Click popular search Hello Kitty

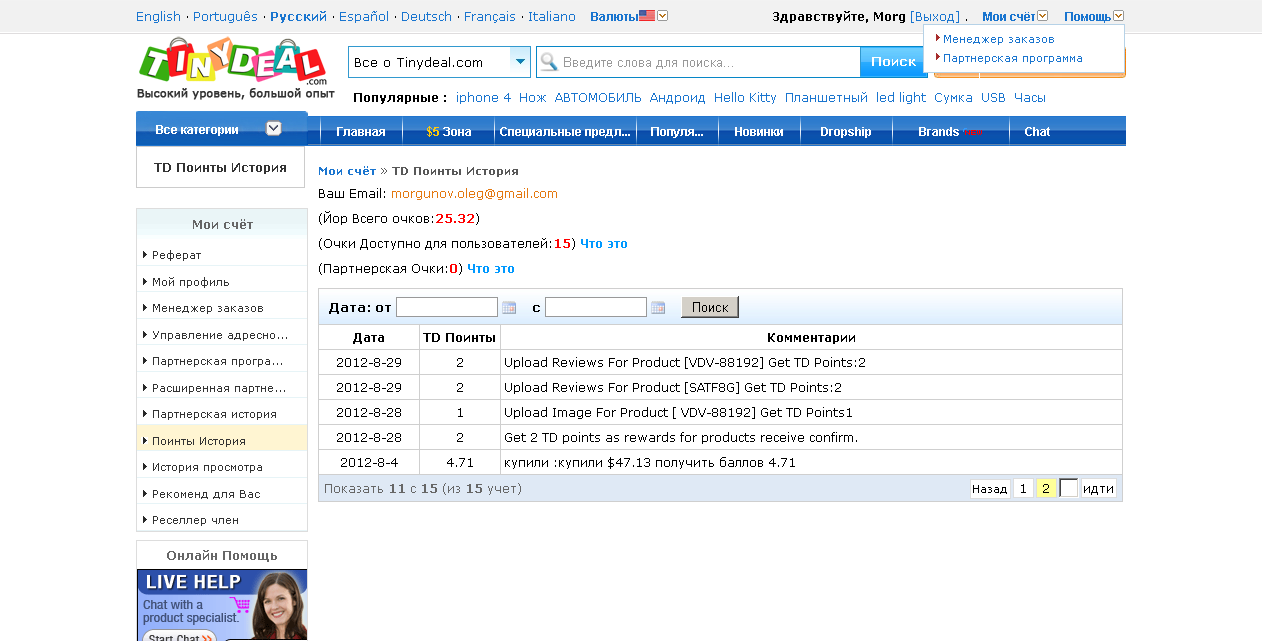click(745, 97)
